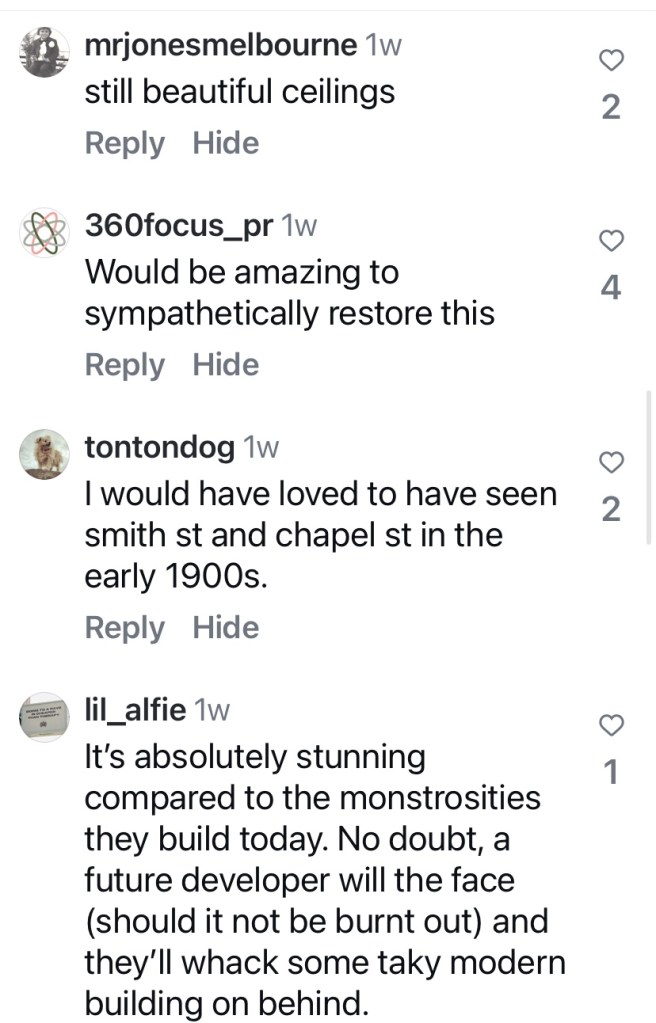Reply to tontondog's comment
Image resolution: width=656 pixels, height=1023 pixels.
click(124, 628)
